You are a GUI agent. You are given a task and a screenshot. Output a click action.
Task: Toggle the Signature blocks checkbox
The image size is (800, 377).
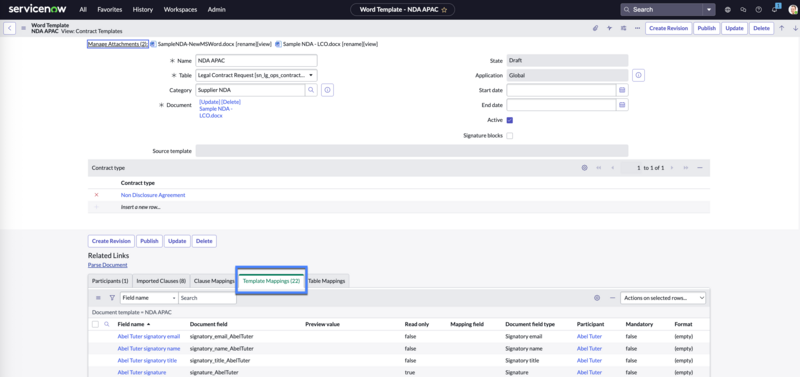pyautogui.click(x=510, y=136)
